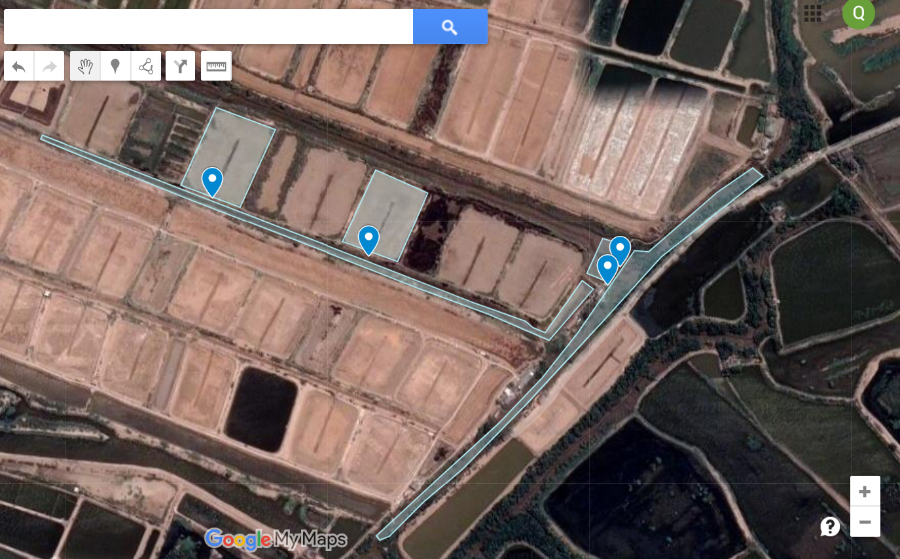Viewport: 900px width, 559px height.
Task: Select the hand pan tool
Action: [85, 67]
